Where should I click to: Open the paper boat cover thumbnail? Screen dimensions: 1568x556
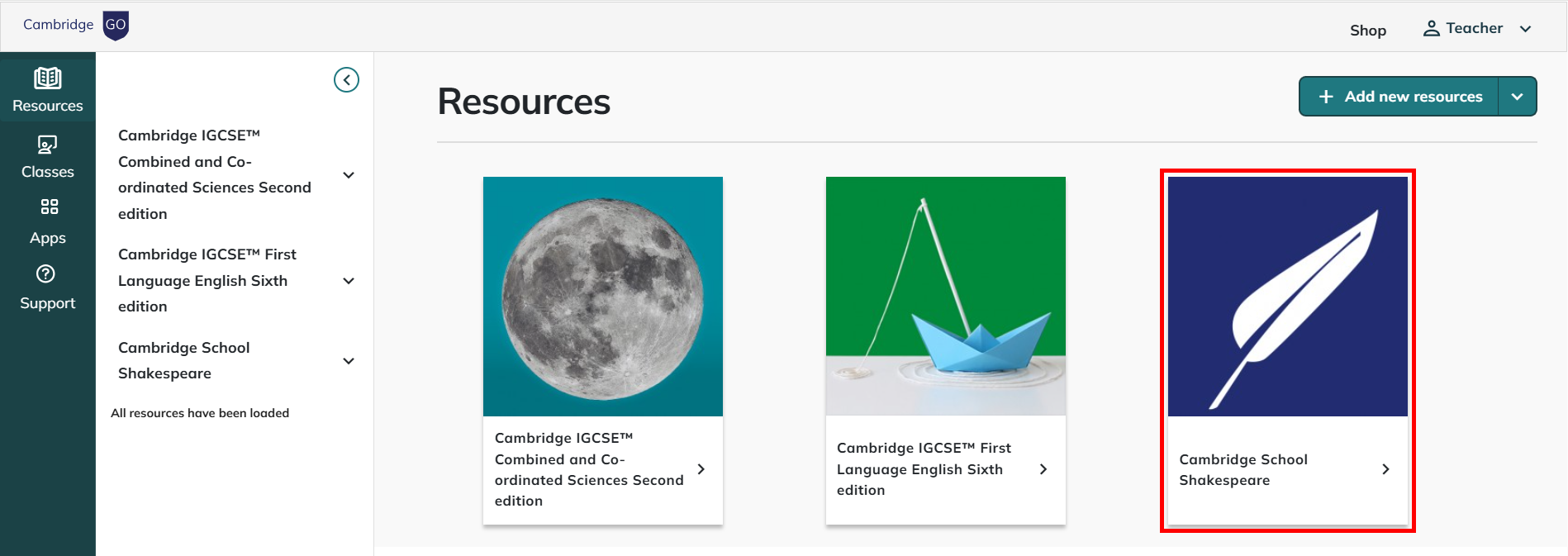[946, 297]
